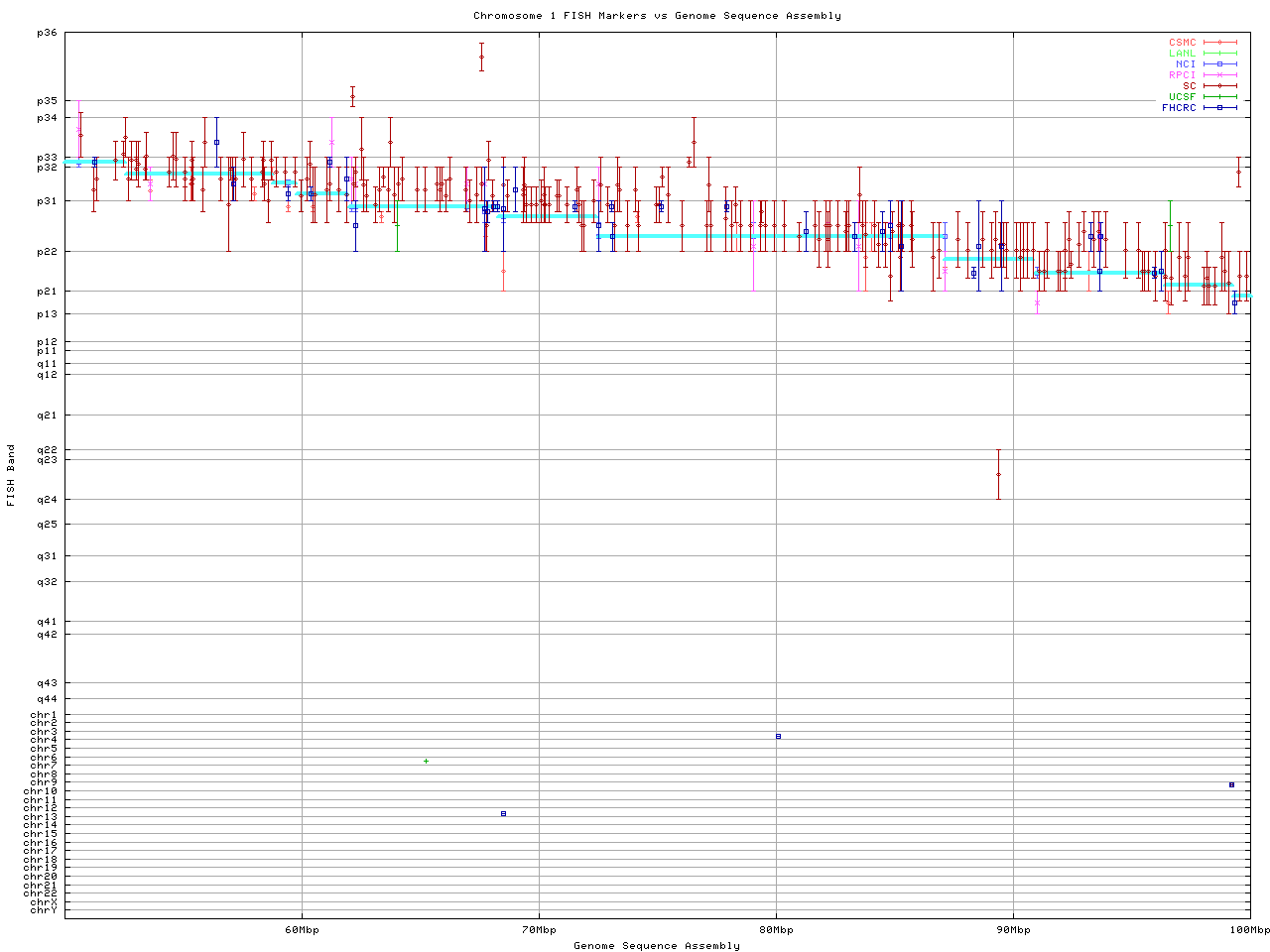The height and width of the screenshot is (952, 1270).
Task: Select the red diamond sample beside CSMC in legend
Action: tap(1219, 43)
